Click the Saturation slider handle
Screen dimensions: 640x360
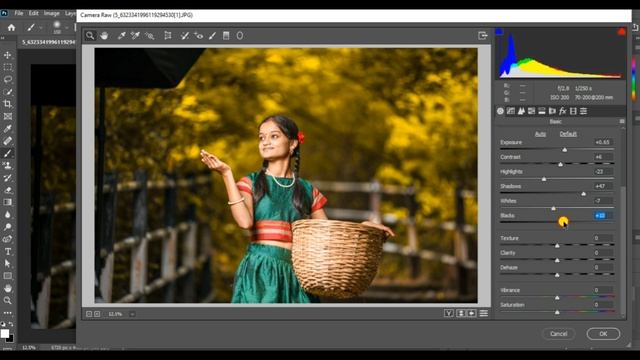coord(557,312)
